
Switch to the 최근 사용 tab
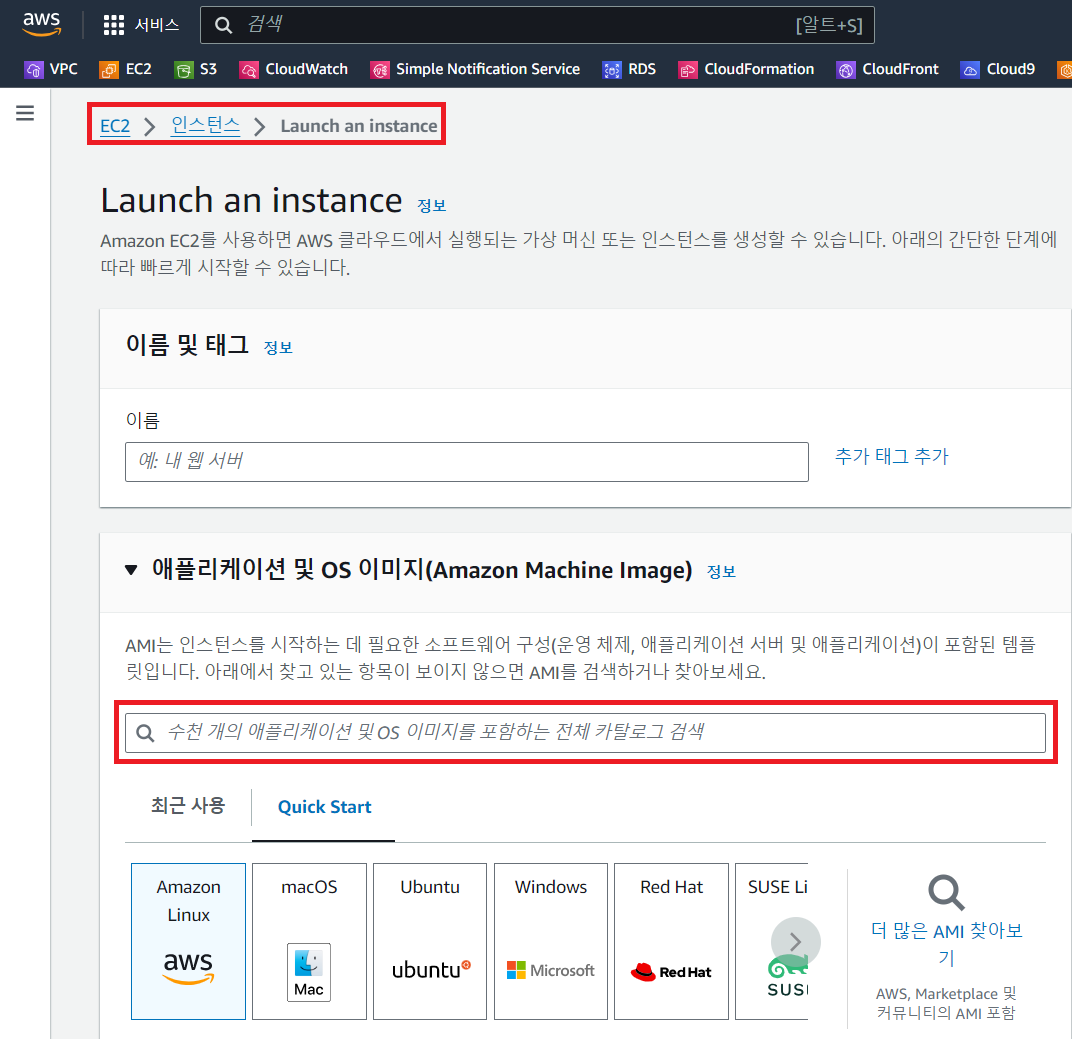click(x=188, y=806)
